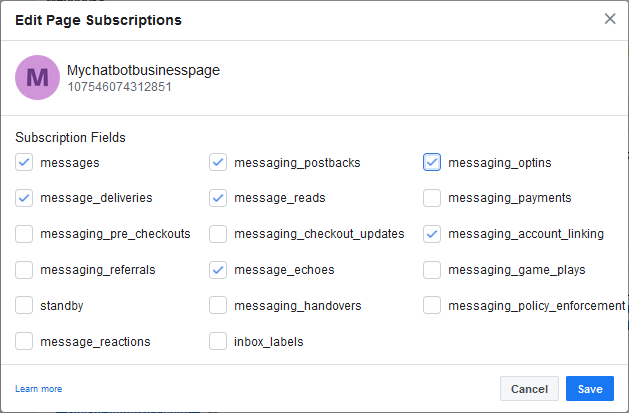Disable the messaging_optins checkbox

pyautogui.click(x=432, y=162)
